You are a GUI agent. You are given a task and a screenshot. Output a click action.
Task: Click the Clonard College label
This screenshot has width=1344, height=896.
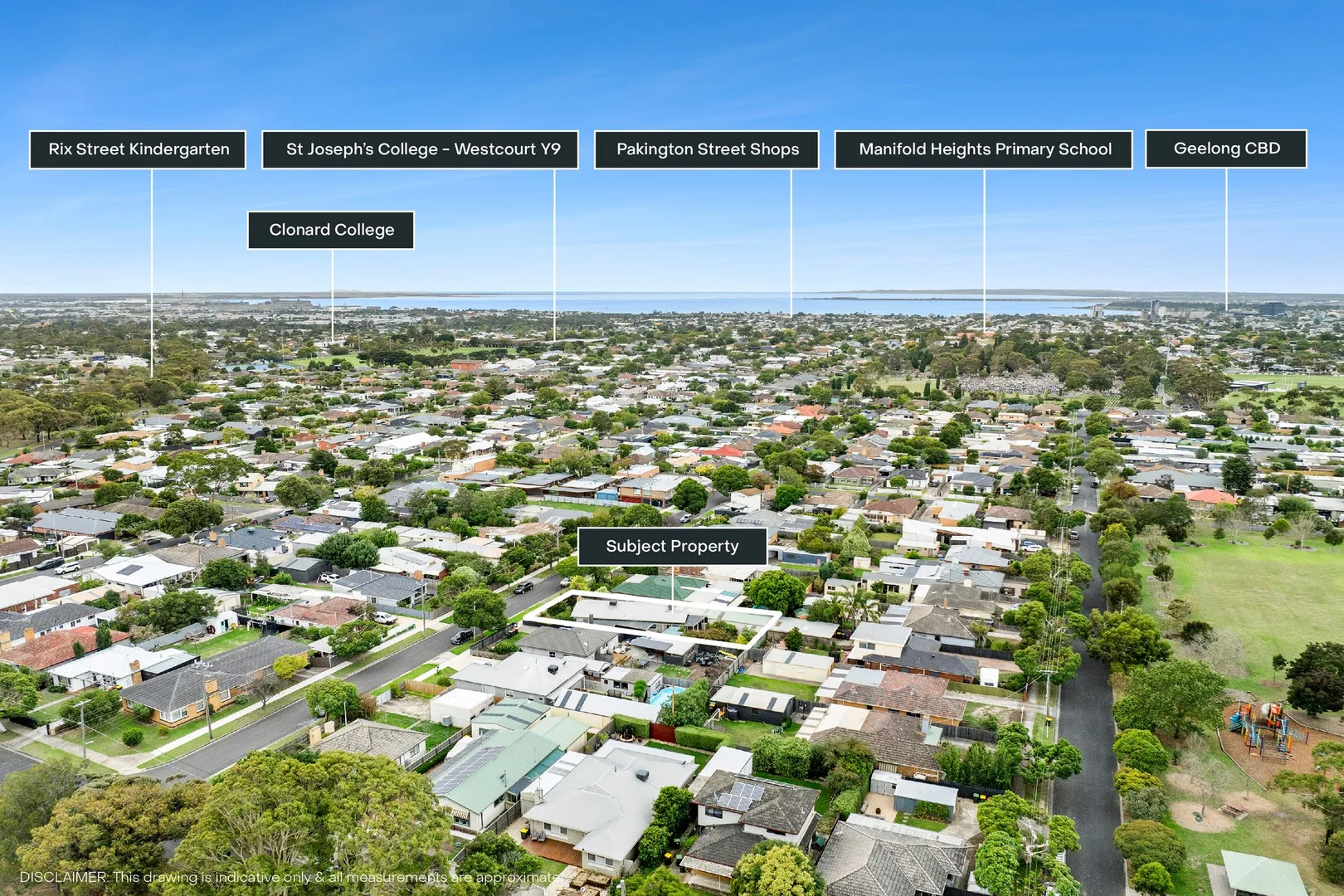330,230
